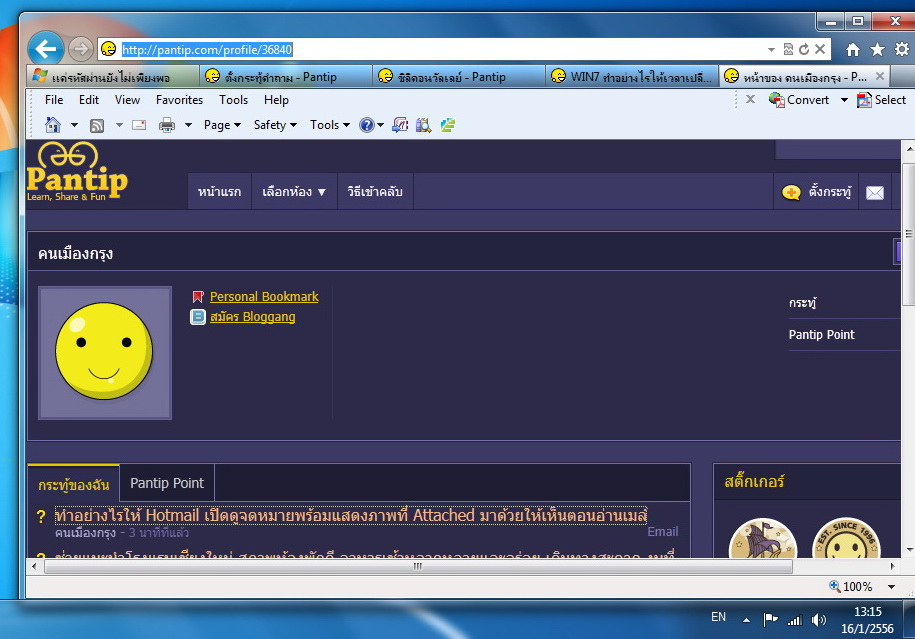Click the horizontal scrollbar thumb

[x=418, y=566]
